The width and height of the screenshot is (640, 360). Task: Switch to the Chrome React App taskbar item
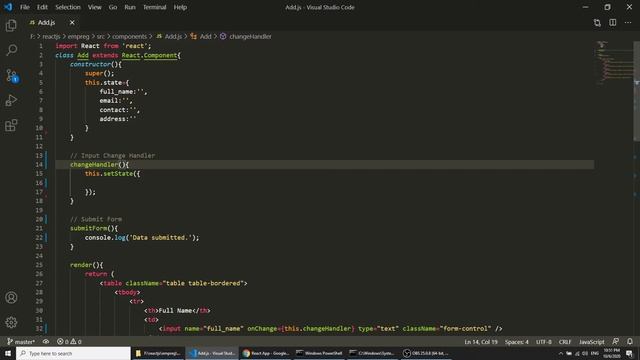pyautogui.click(x=266, y=353)
